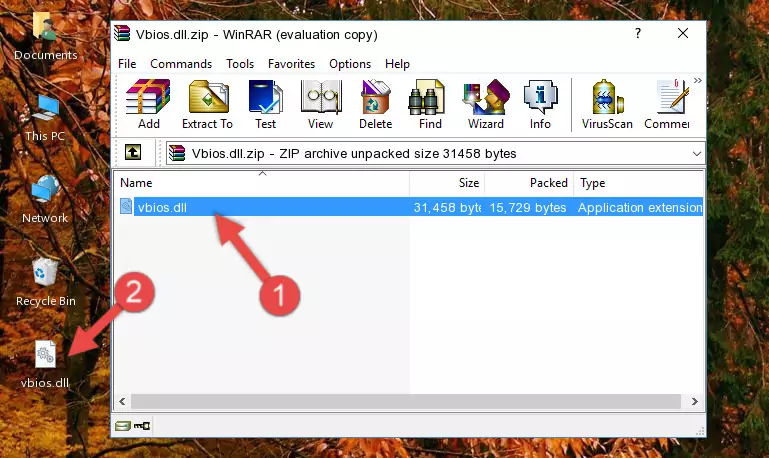Viewport: 769px width, 458px height.
Task: Select the Documents desktop icon
Action: (45, 37)
